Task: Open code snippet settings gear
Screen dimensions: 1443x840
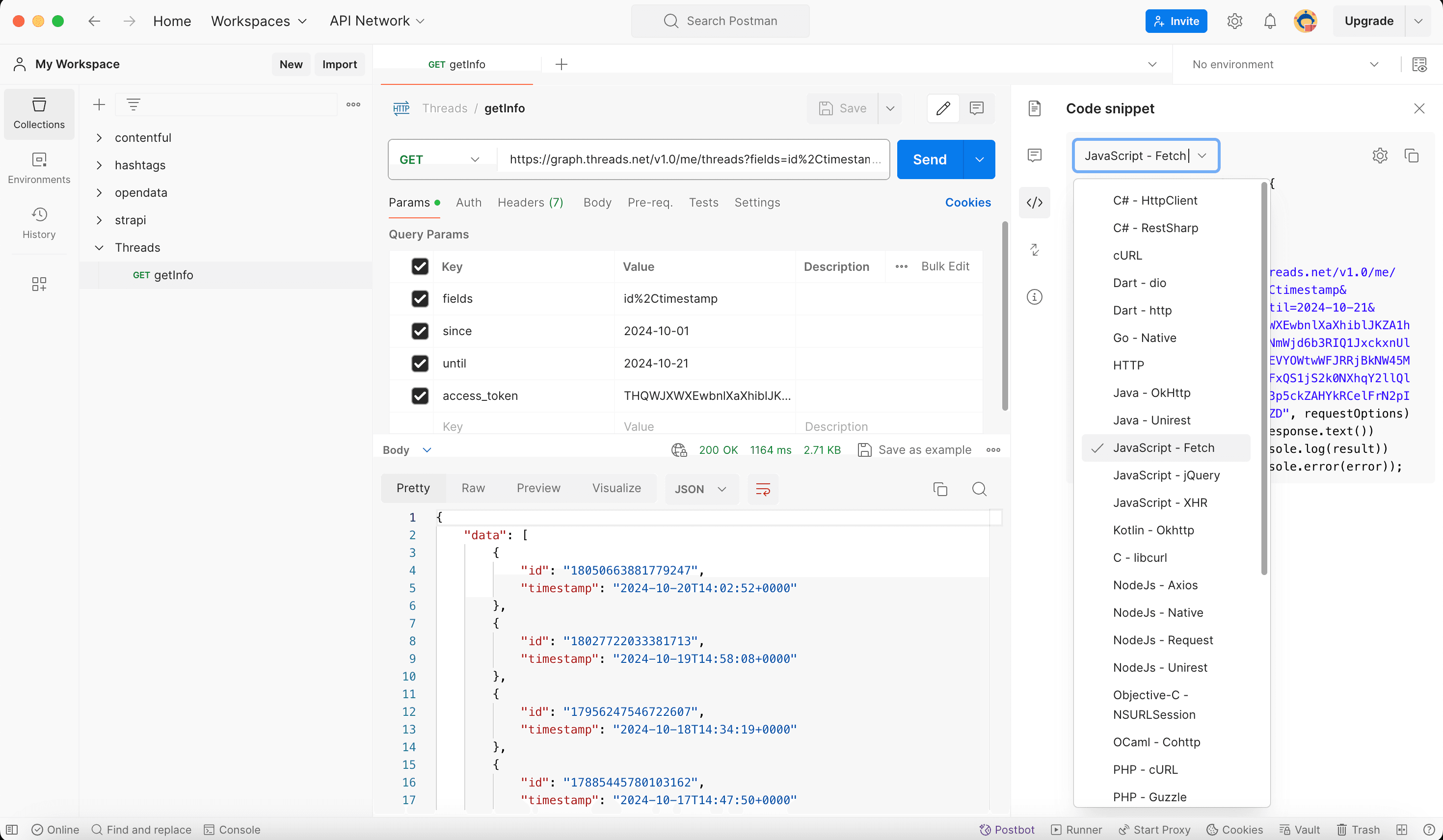Action: tap(1380, 155)
